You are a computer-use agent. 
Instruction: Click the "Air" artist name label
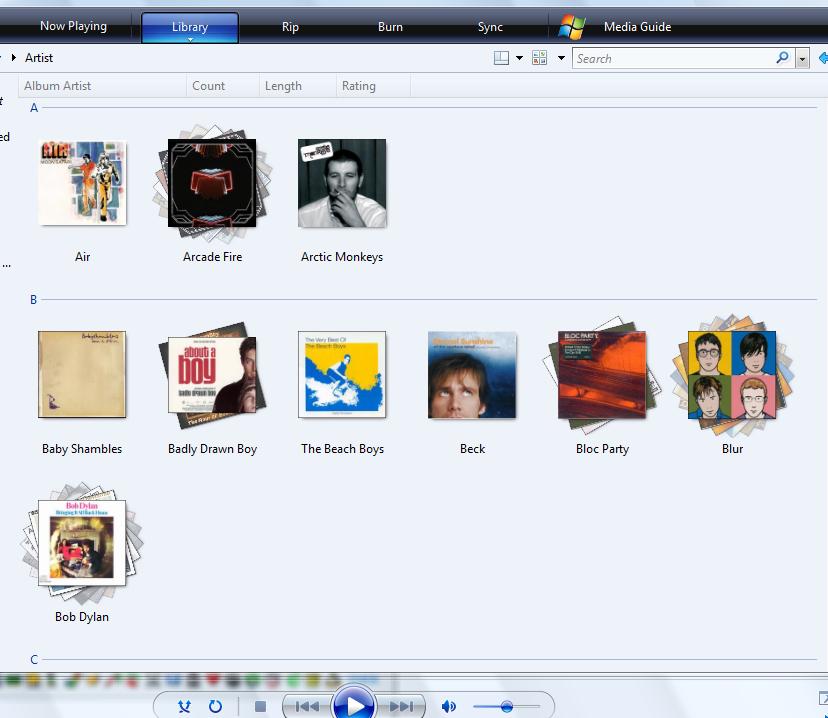[x=82, y=257]
